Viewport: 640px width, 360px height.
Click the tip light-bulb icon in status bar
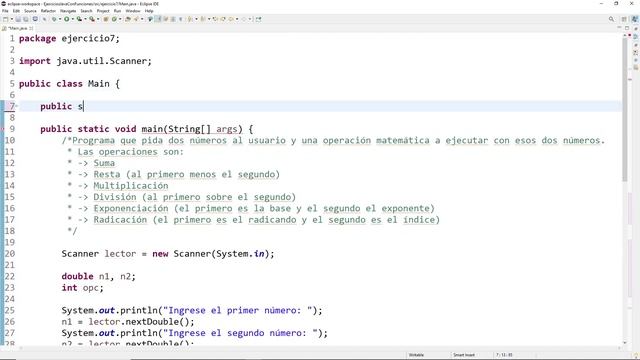(x=636, y=356)
